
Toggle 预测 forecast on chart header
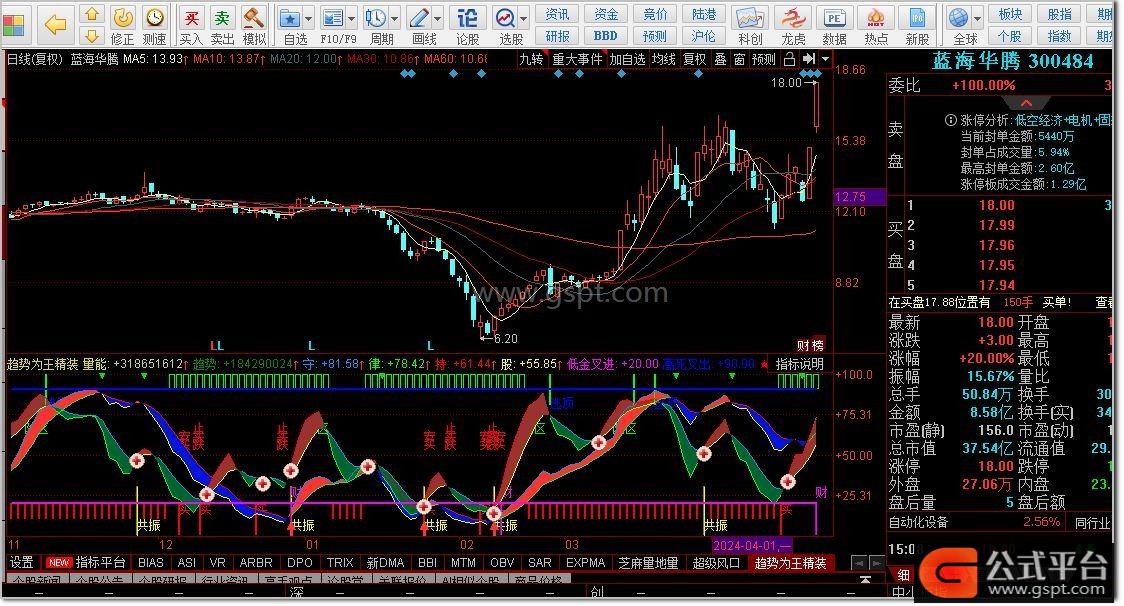click(763, 60)
